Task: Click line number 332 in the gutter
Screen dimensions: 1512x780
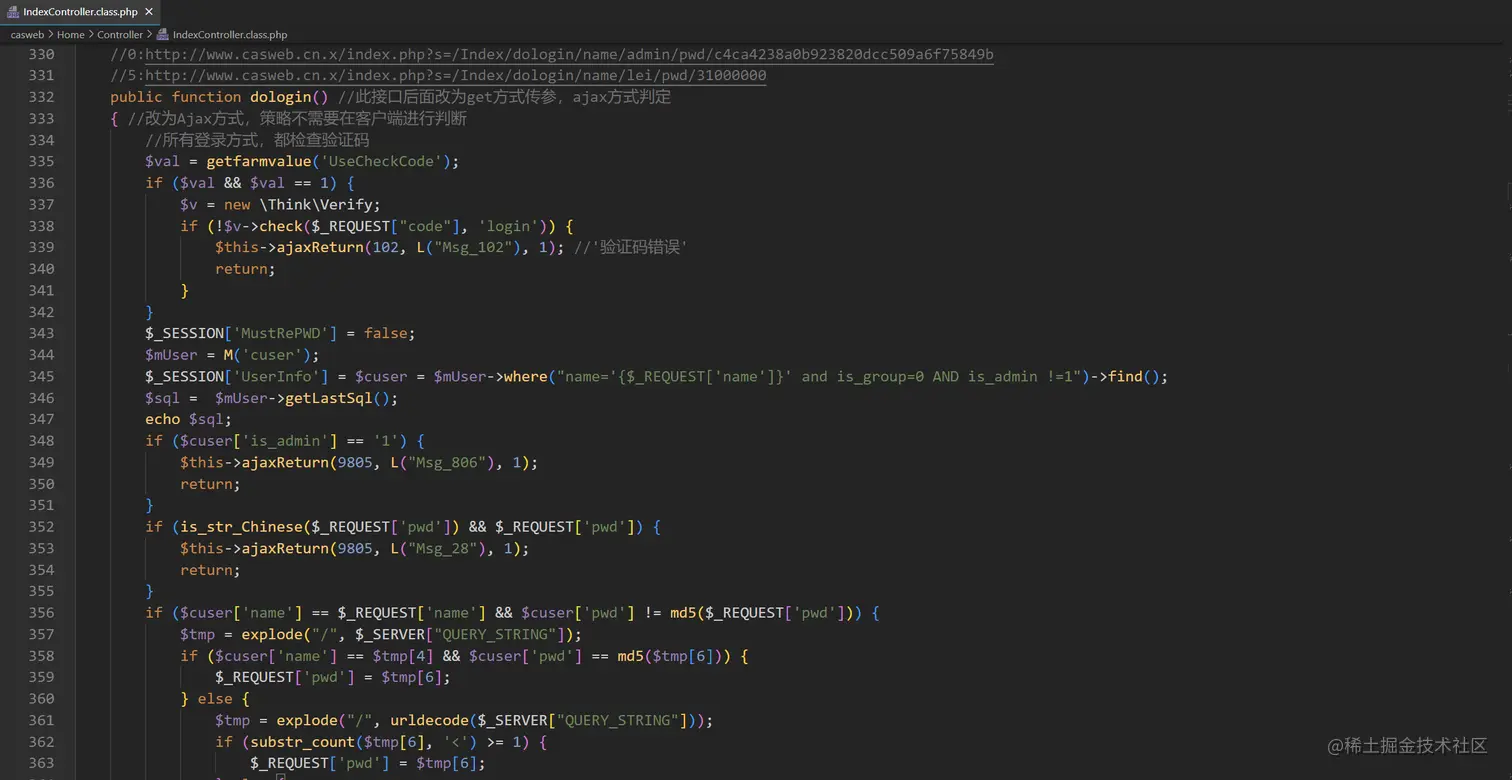Action: (x=41, y=97)
